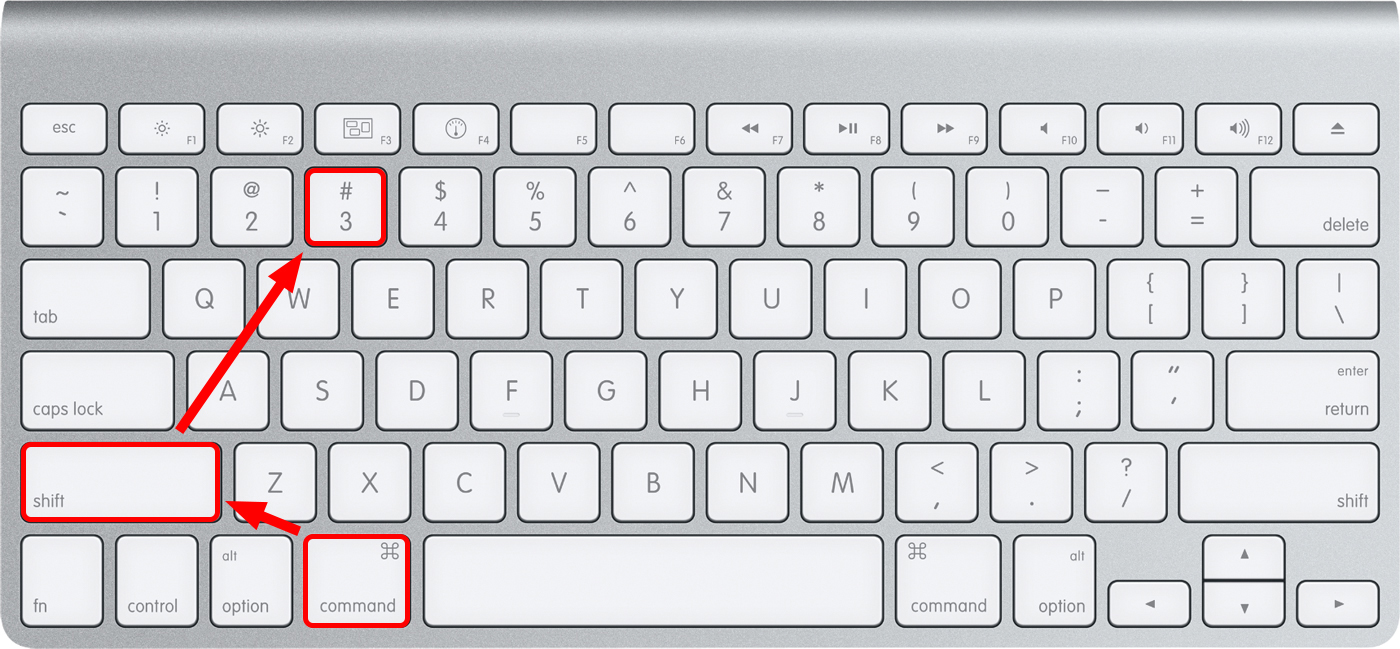The image size is (1400, 649).
Task: Click the caps lock key
Action: (x=97, y=389)
